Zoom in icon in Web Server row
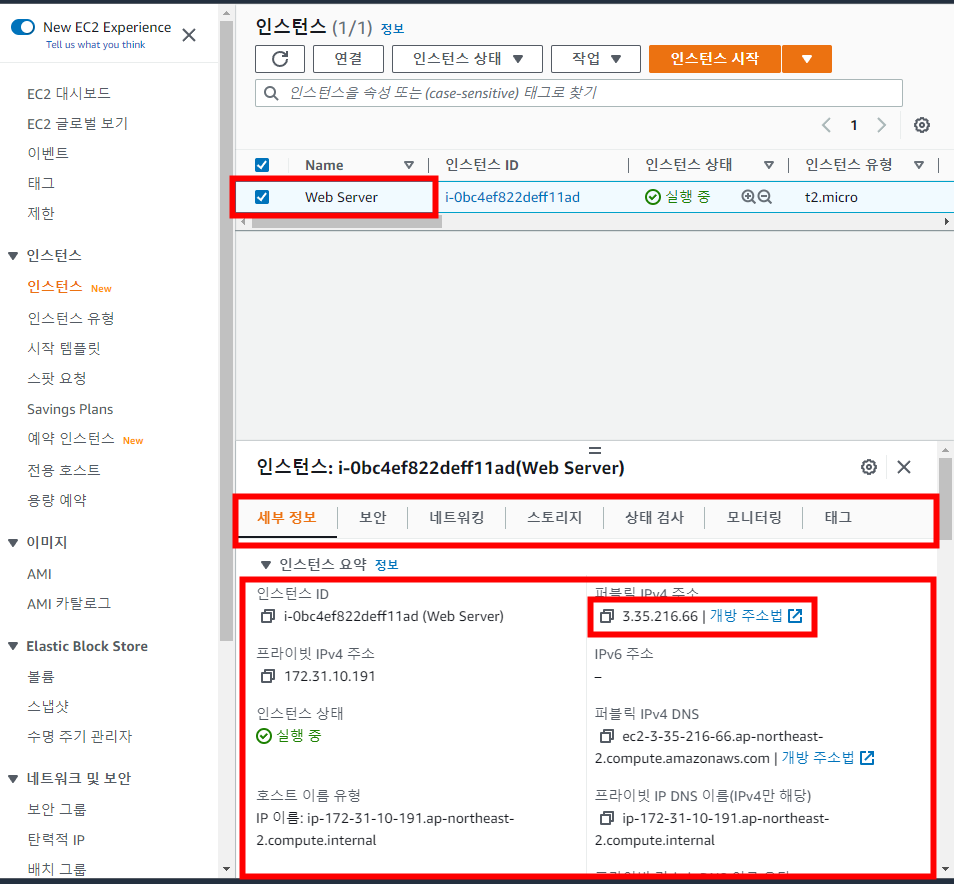 748,197
